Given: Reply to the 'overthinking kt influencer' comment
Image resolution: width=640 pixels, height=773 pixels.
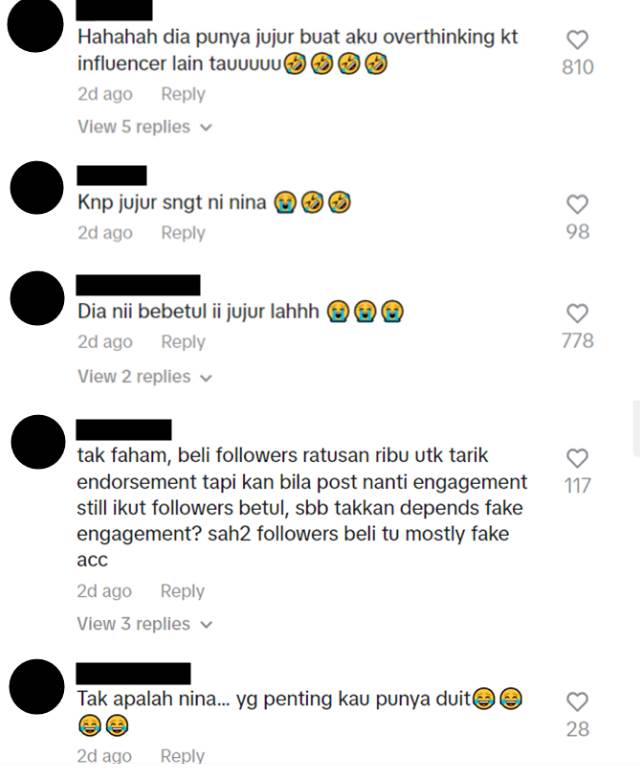Looking at the screenshot, I should 183,94.
